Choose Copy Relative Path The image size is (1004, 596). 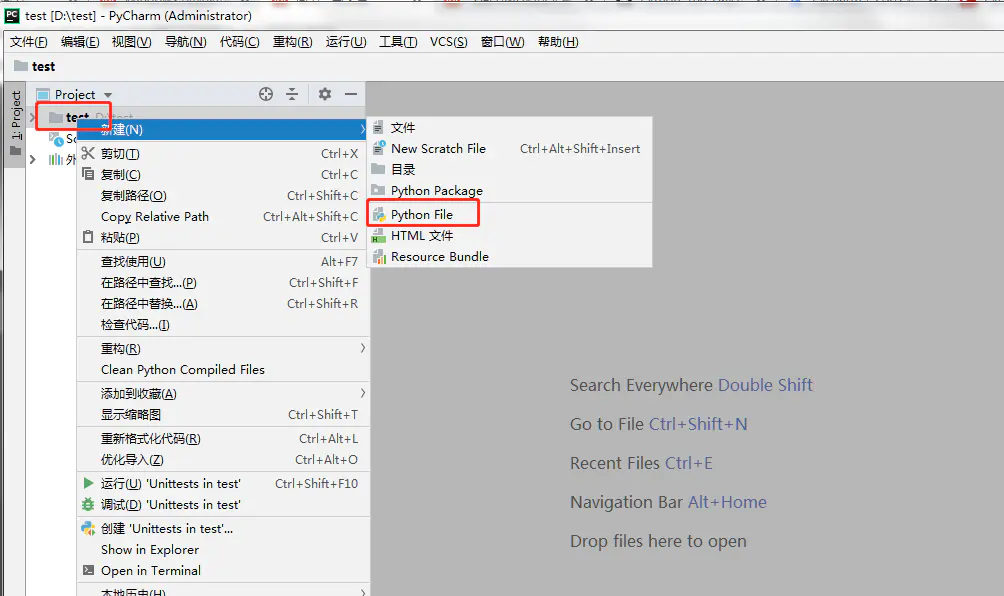click(223, 216)
